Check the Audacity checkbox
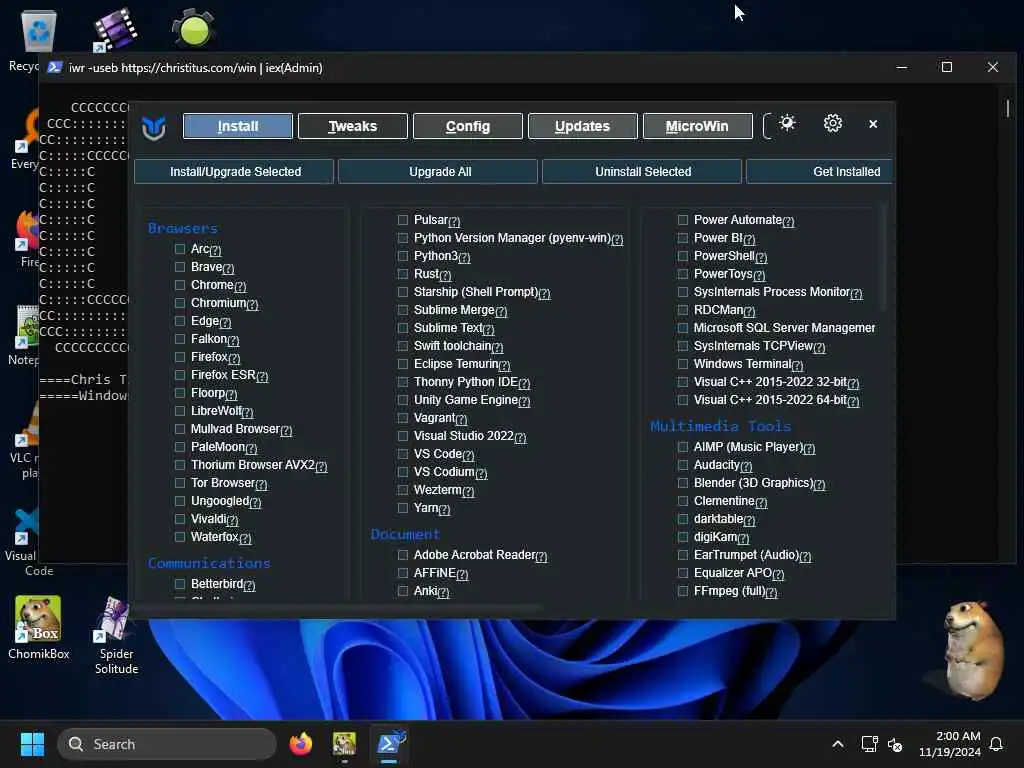 683,465
